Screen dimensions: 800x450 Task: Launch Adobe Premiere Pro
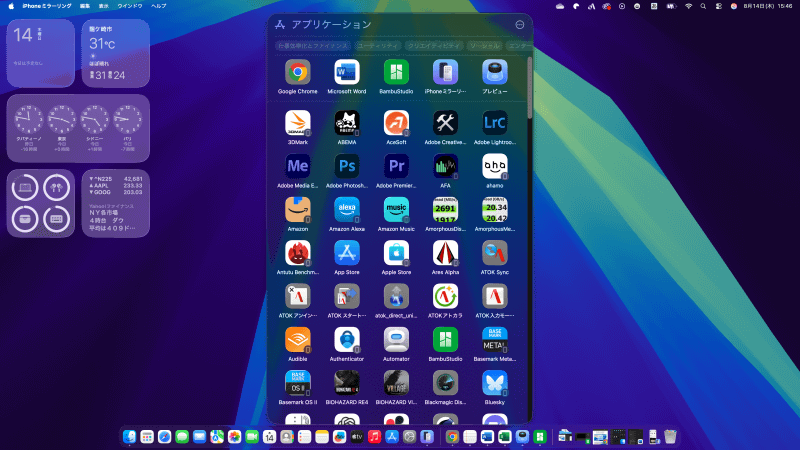(x=396, y=166)
